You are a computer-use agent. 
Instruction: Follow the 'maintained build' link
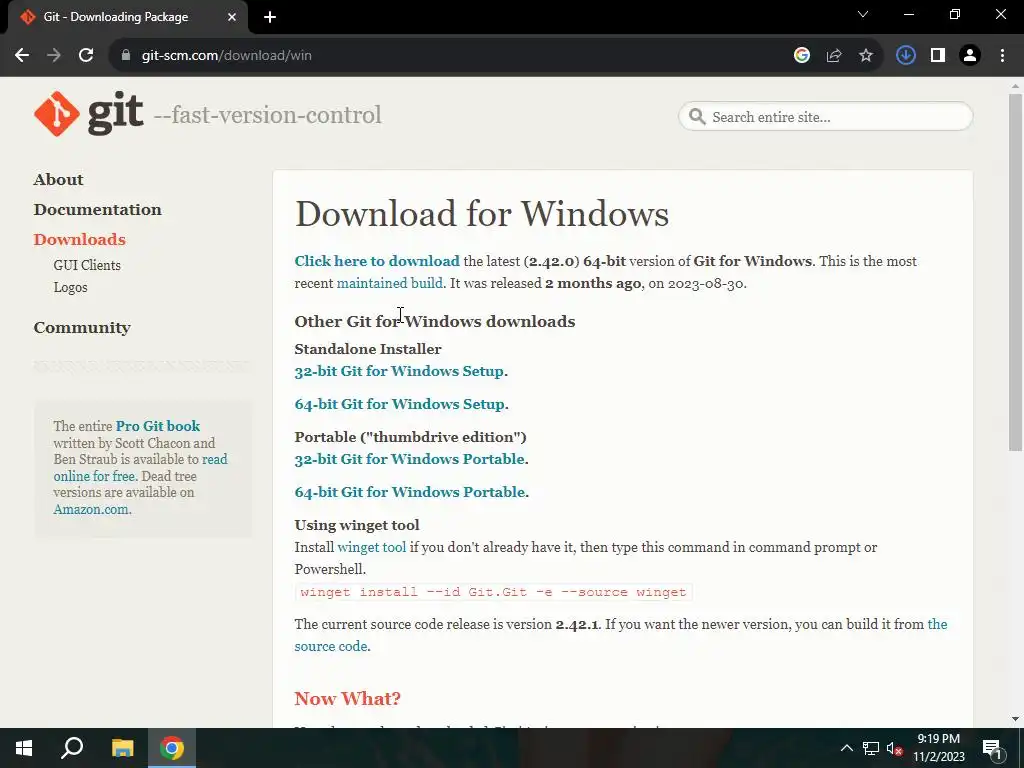pyautogui.click(x=389, y=283)
